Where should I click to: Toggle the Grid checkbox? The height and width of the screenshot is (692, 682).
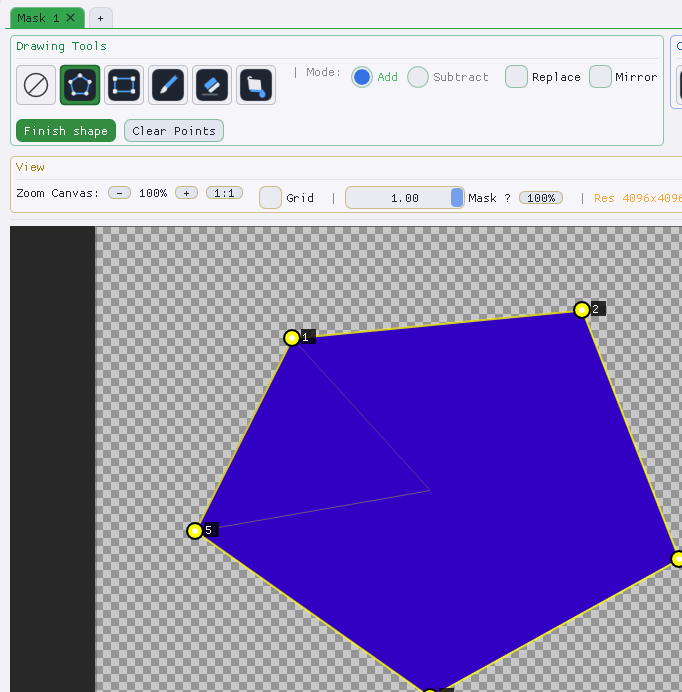270,198
